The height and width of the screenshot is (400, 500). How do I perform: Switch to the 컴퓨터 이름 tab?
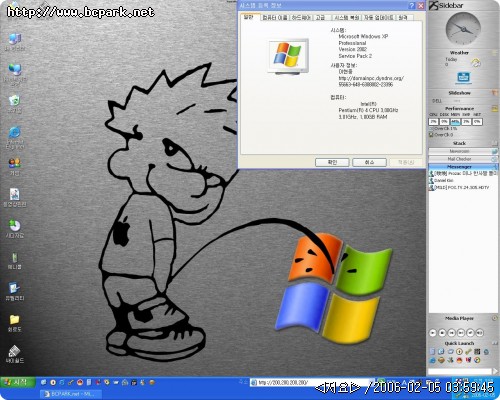pyautogui.click(x=275, y=17)
